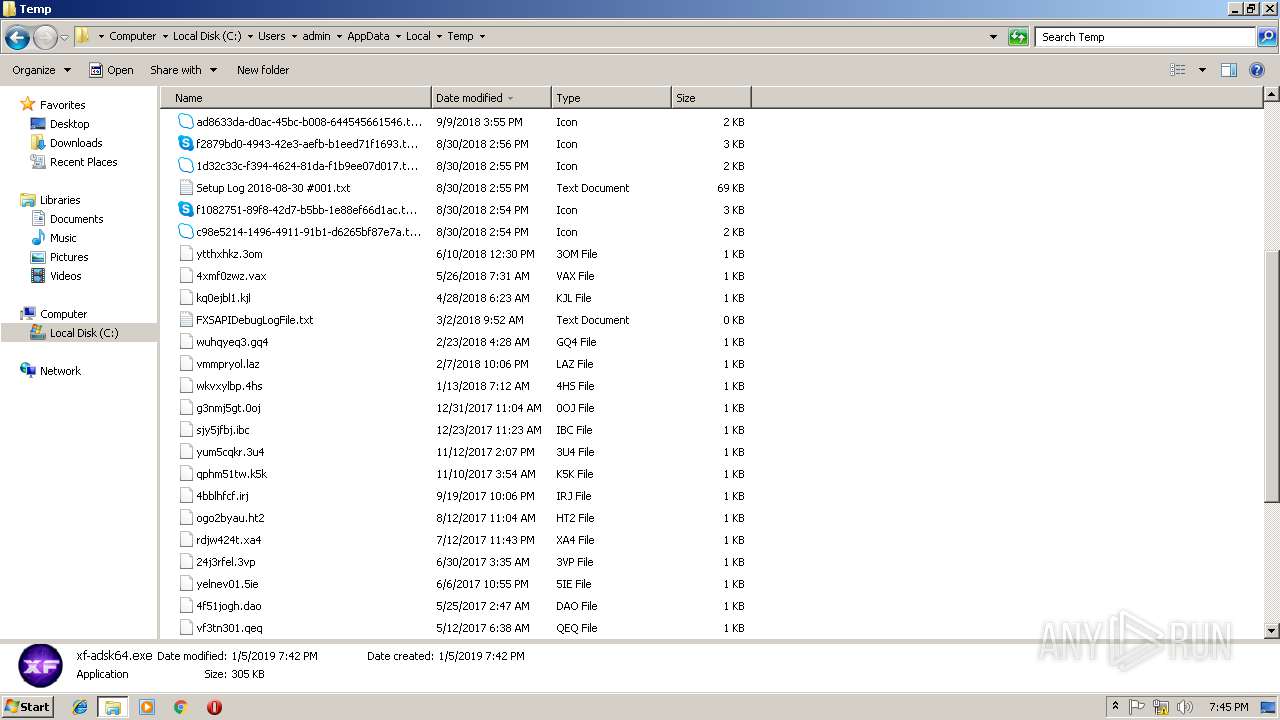Viewport: 1280px width, 720px height.
Task: Click the vertical scrollbar up arrow
Action: pos(1272,95)
